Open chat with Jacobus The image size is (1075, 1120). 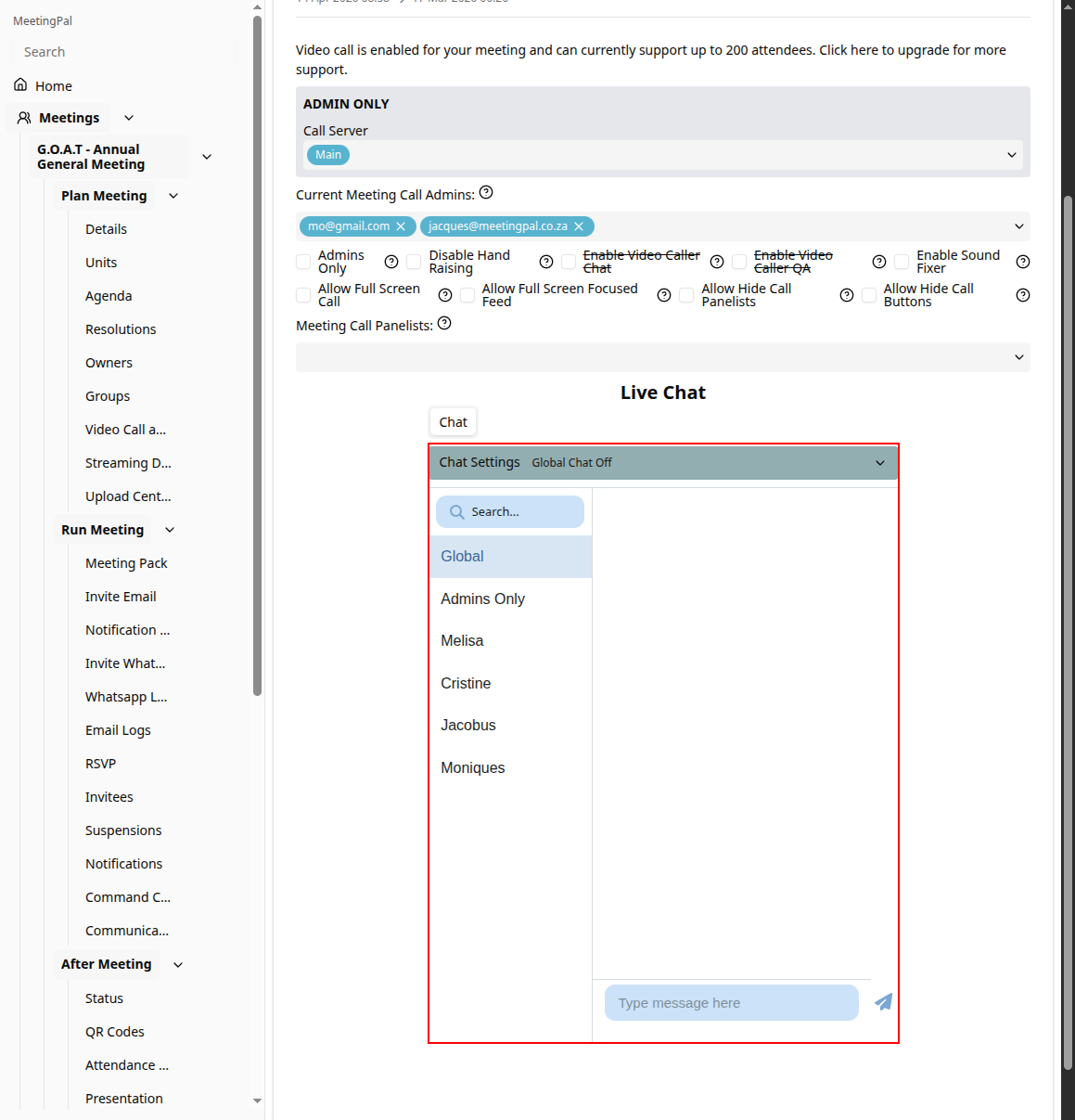coord(511,726)
